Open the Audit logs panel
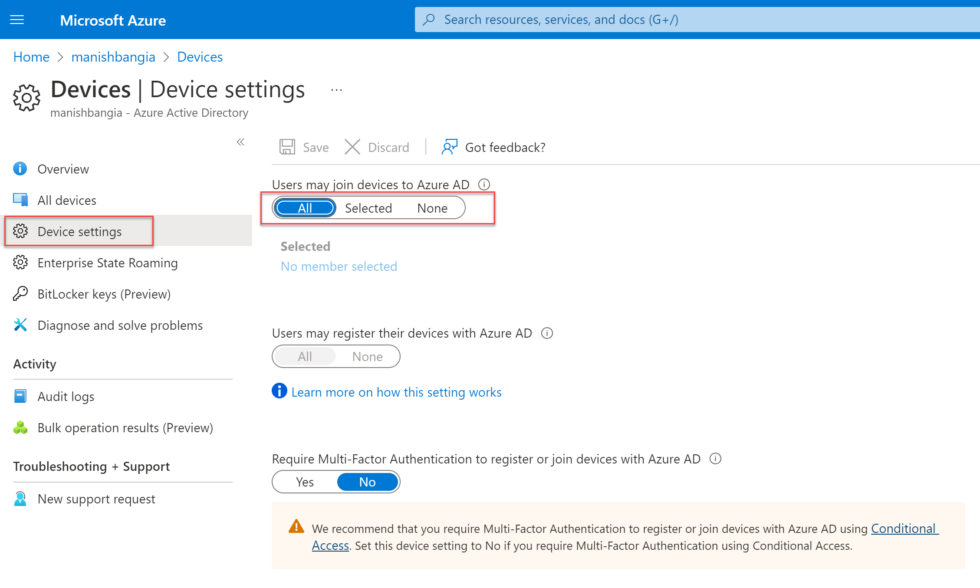 pos(22,396)
